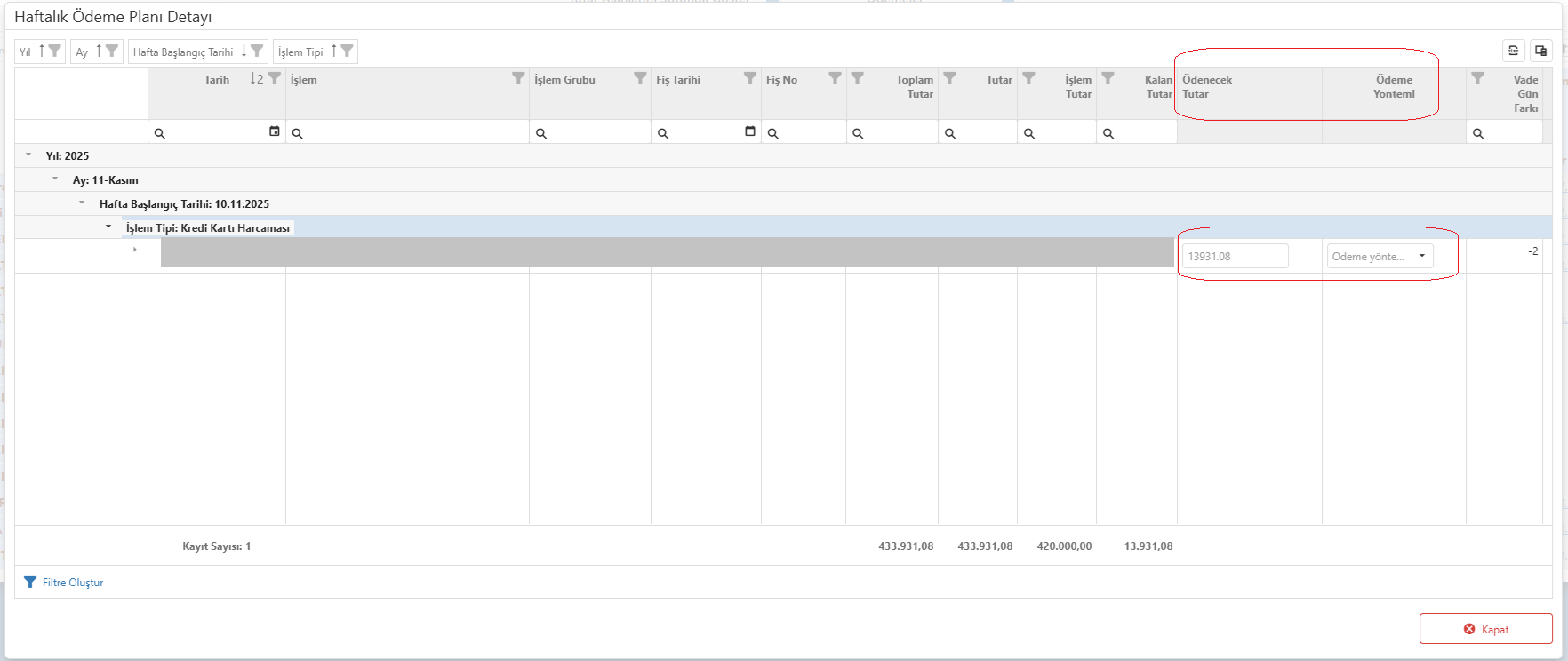Image resolution: width=1568 pixels, height=661 pixels.
Task: Expand the detail arrow of the greyed-out data row
Action: pos(135,251)
